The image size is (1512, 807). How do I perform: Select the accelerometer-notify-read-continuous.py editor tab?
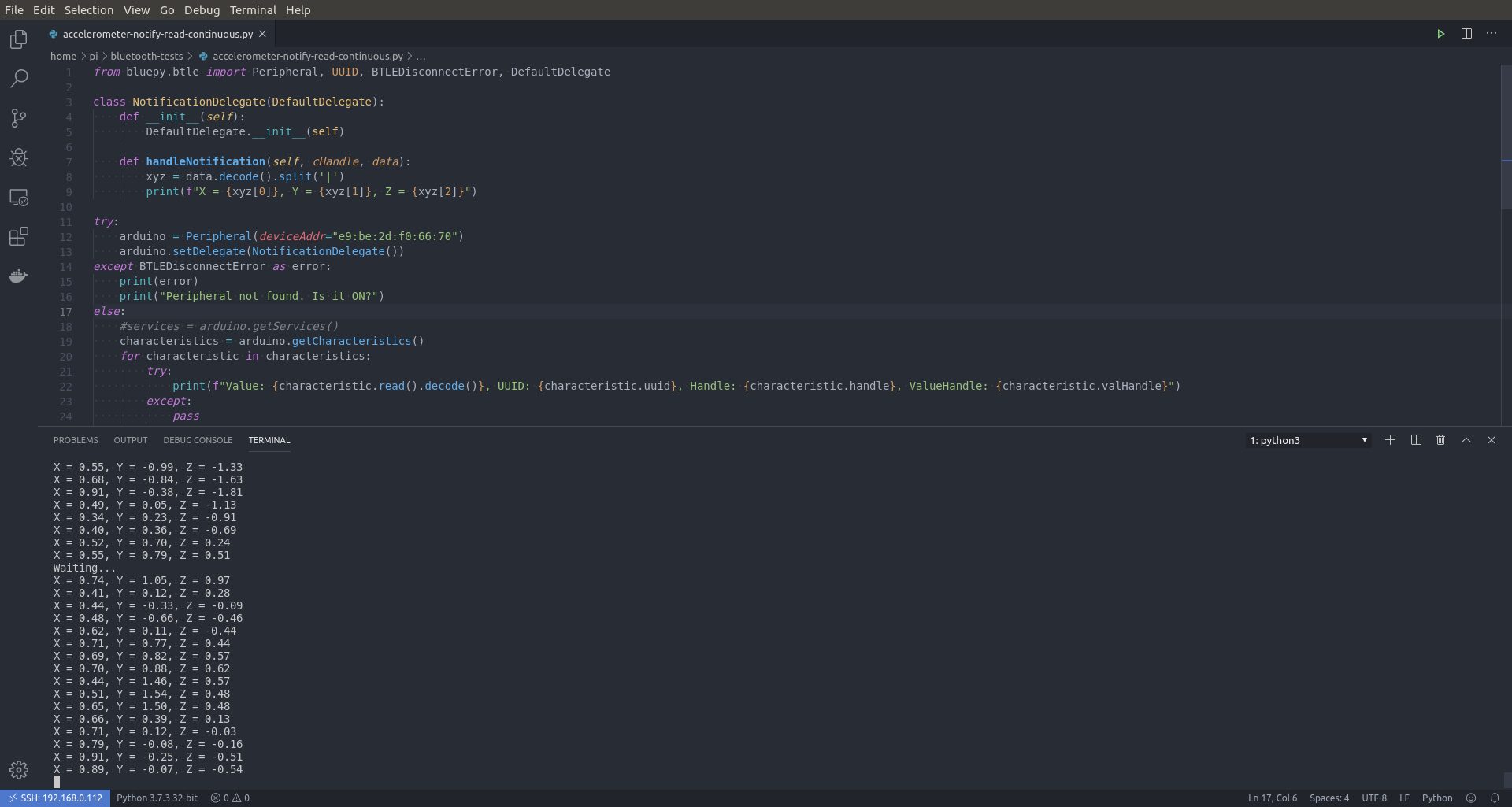pos(157,34)
